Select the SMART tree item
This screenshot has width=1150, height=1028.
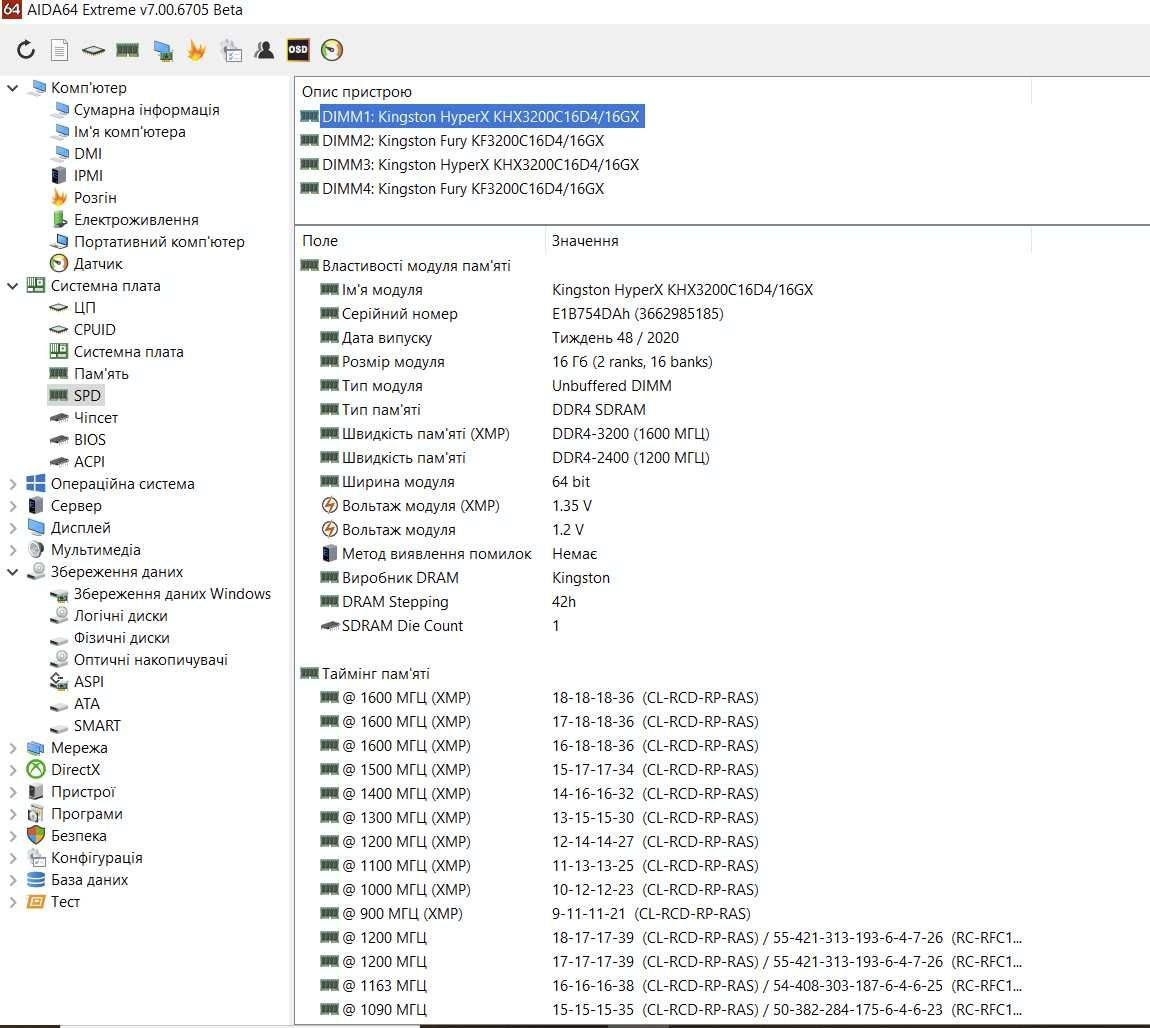click(97, 726)
